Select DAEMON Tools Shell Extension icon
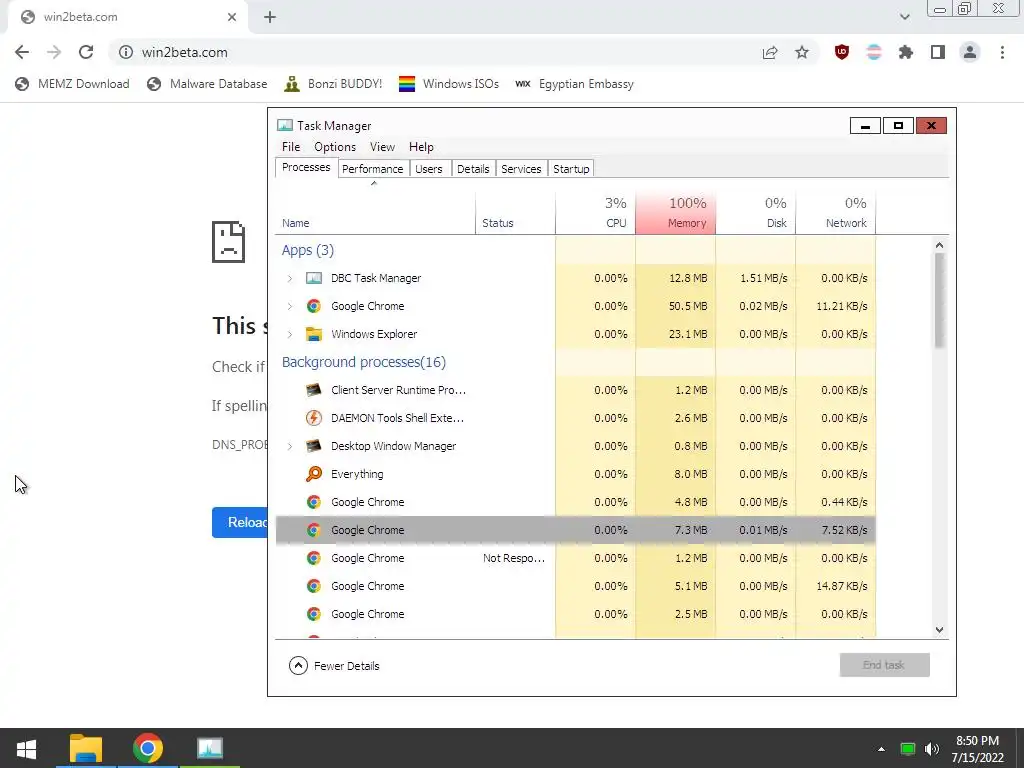The height and width of the screenshot is (768, 1024). click(x=314, y=418)
